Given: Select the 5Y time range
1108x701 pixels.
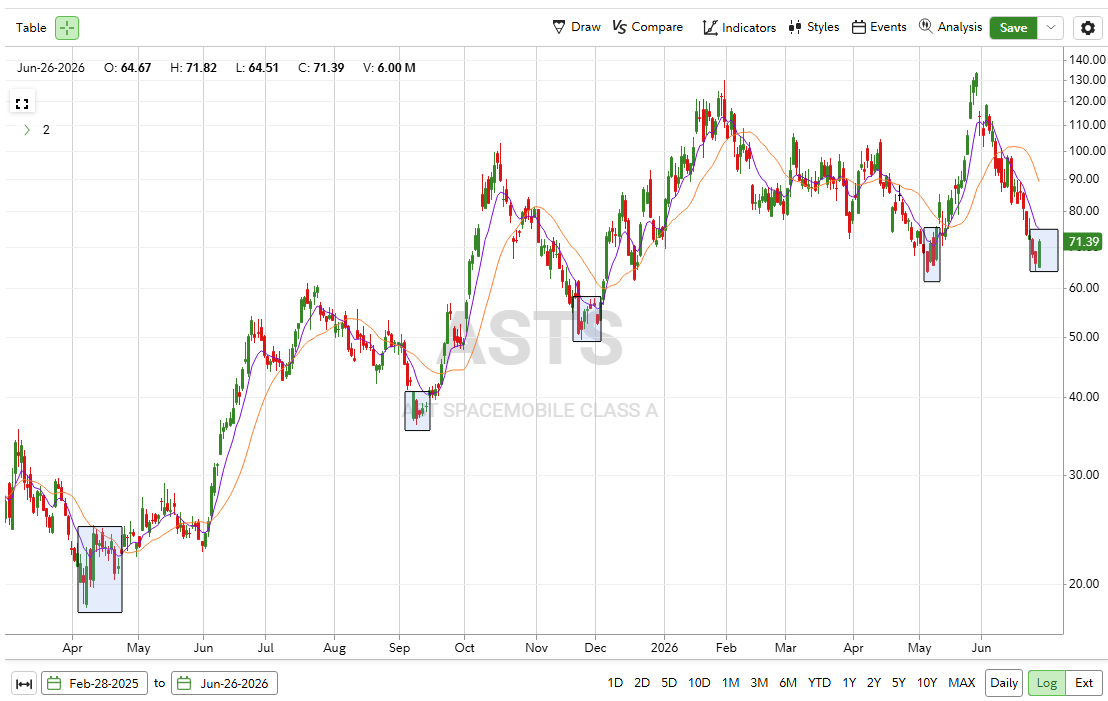Looking at the screenshot, I should (x=898, y=683).
